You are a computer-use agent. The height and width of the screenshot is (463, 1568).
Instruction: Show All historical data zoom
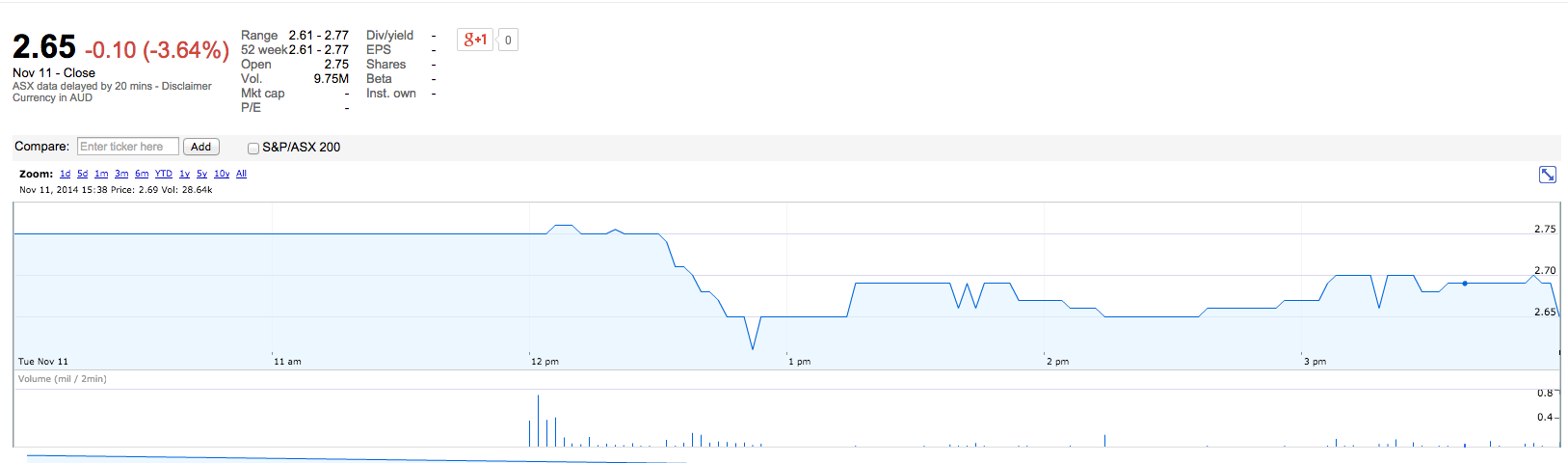pos(241,174)
